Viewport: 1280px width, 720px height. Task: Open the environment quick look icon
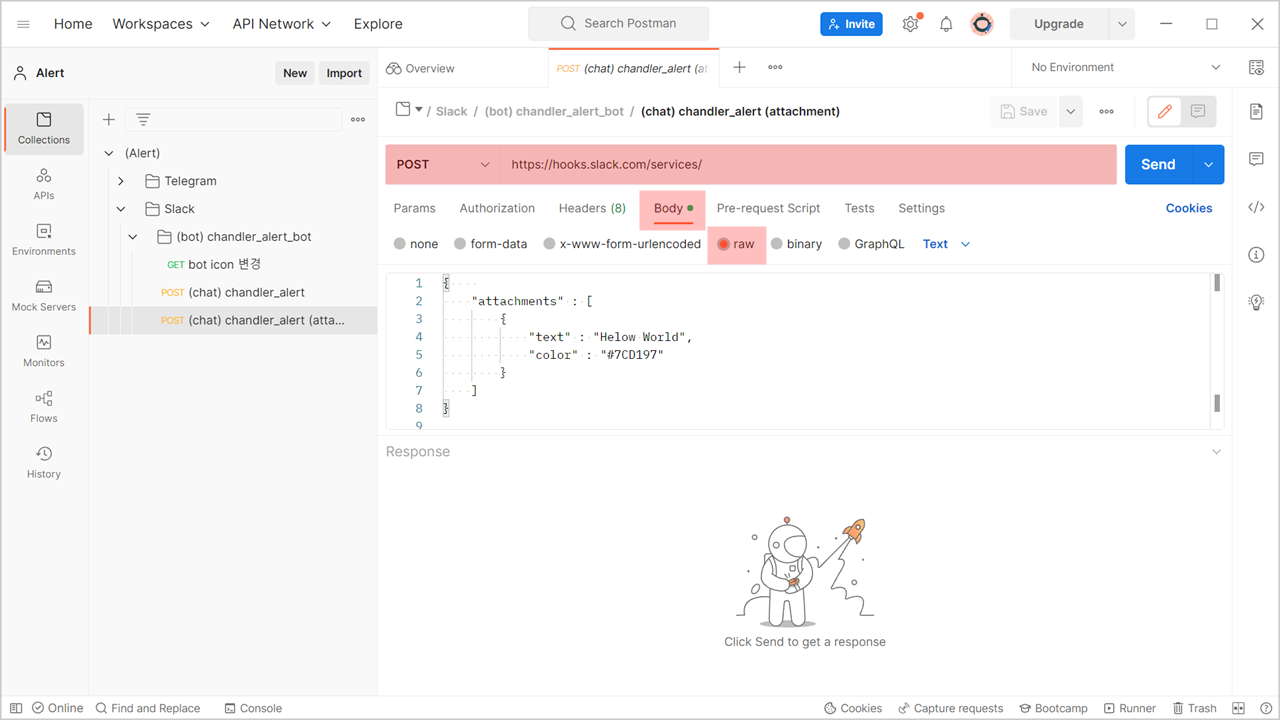click(1257, 67)
